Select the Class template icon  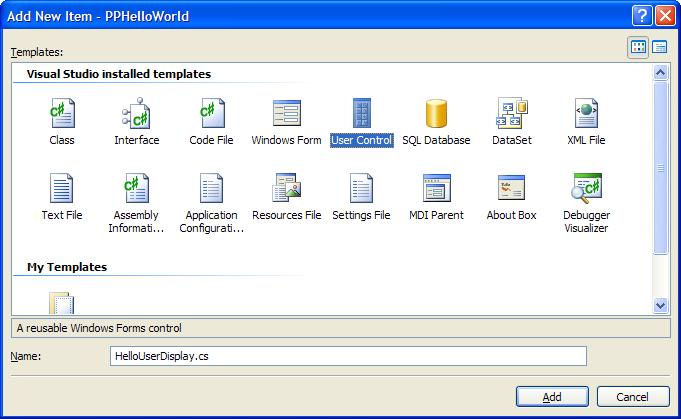point(62,113)
